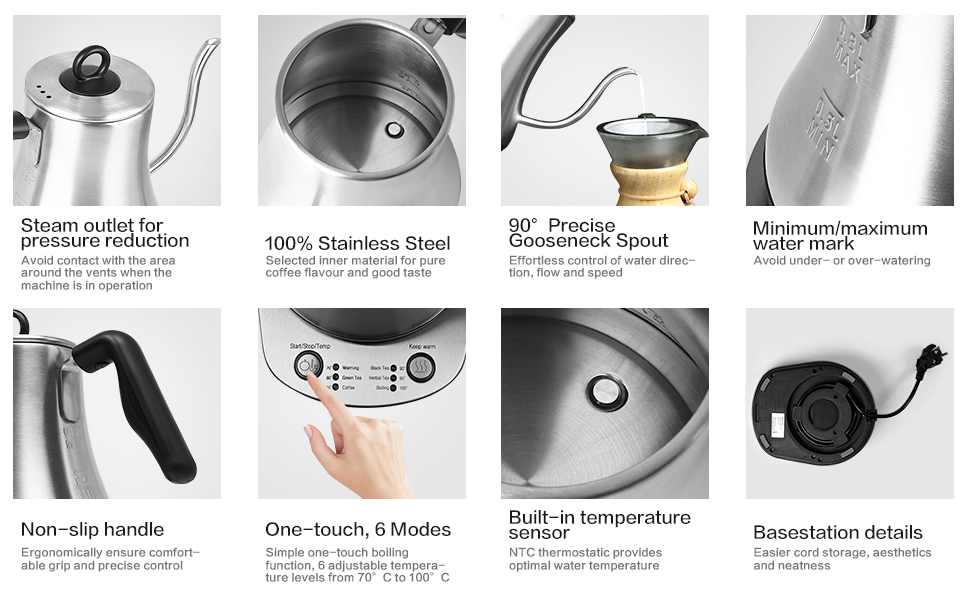Image resolution: width=970 pixels, height=600 pixels.
Task: Open the steam outlet kettle lid photo
Action: [x=117, y=111]
